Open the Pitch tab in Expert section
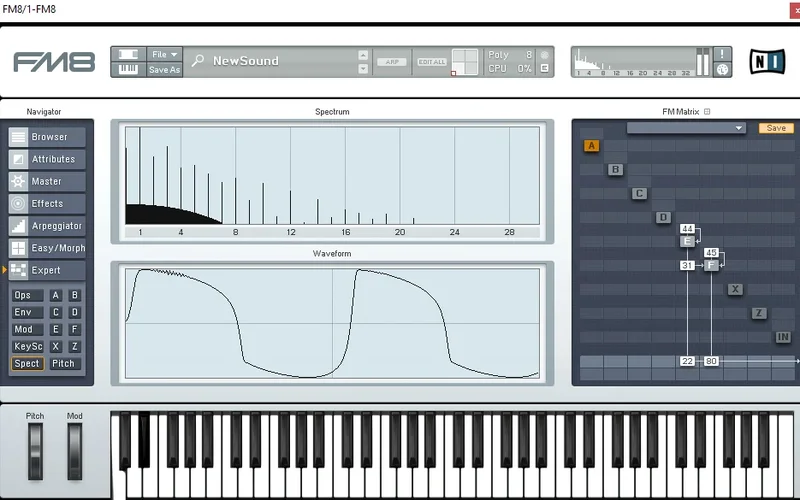This screenshot has height=500, width=800. [65, 364]
